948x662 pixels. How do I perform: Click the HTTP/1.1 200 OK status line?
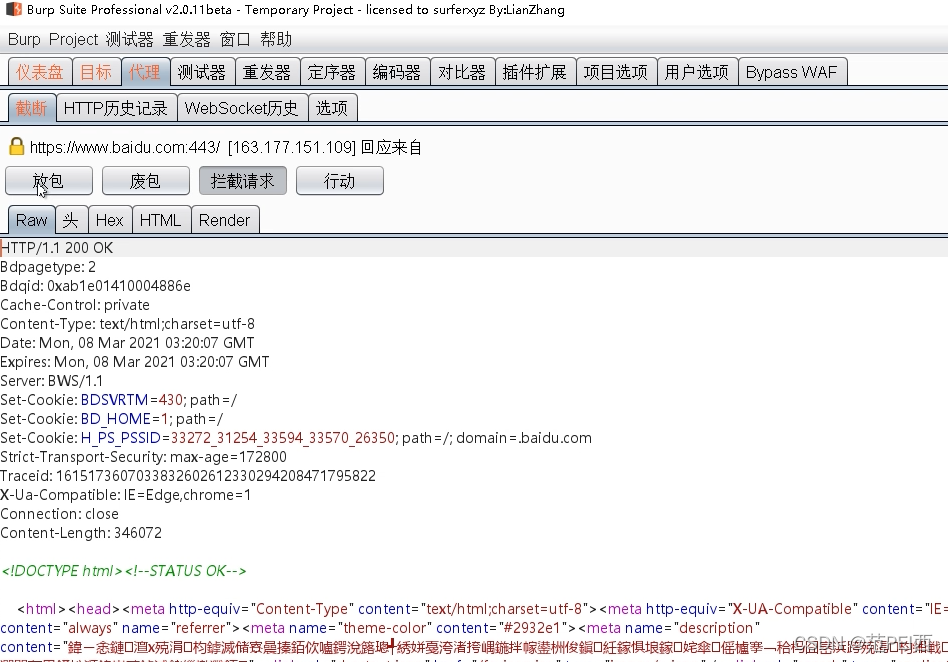pyautogui.click(x=57, y=248)
